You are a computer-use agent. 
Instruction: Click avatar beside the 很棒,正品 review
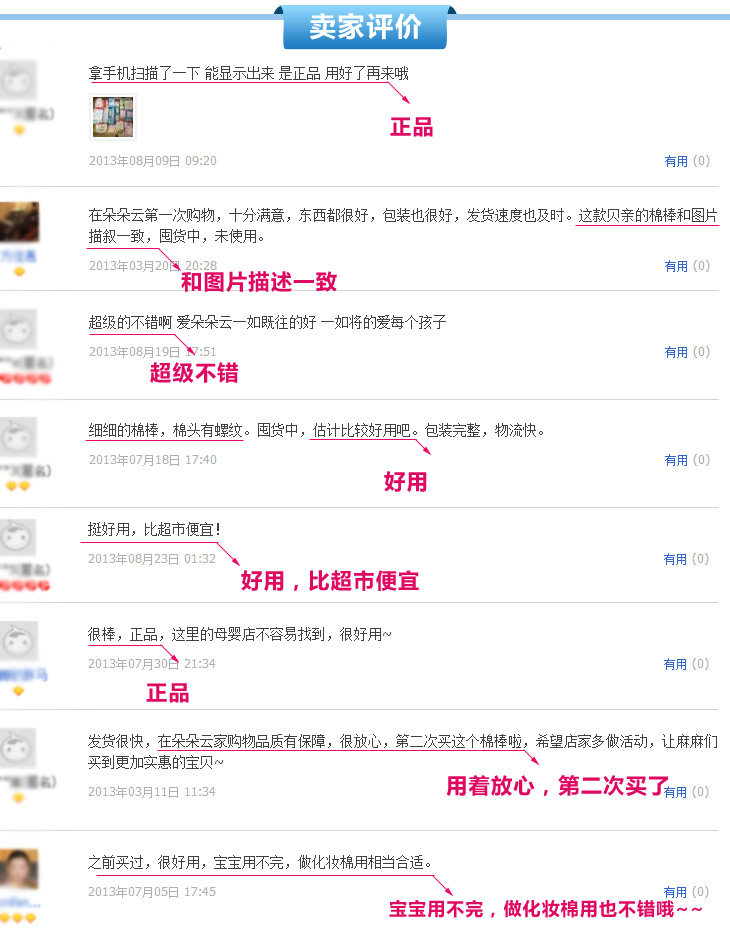coord(18,641)
